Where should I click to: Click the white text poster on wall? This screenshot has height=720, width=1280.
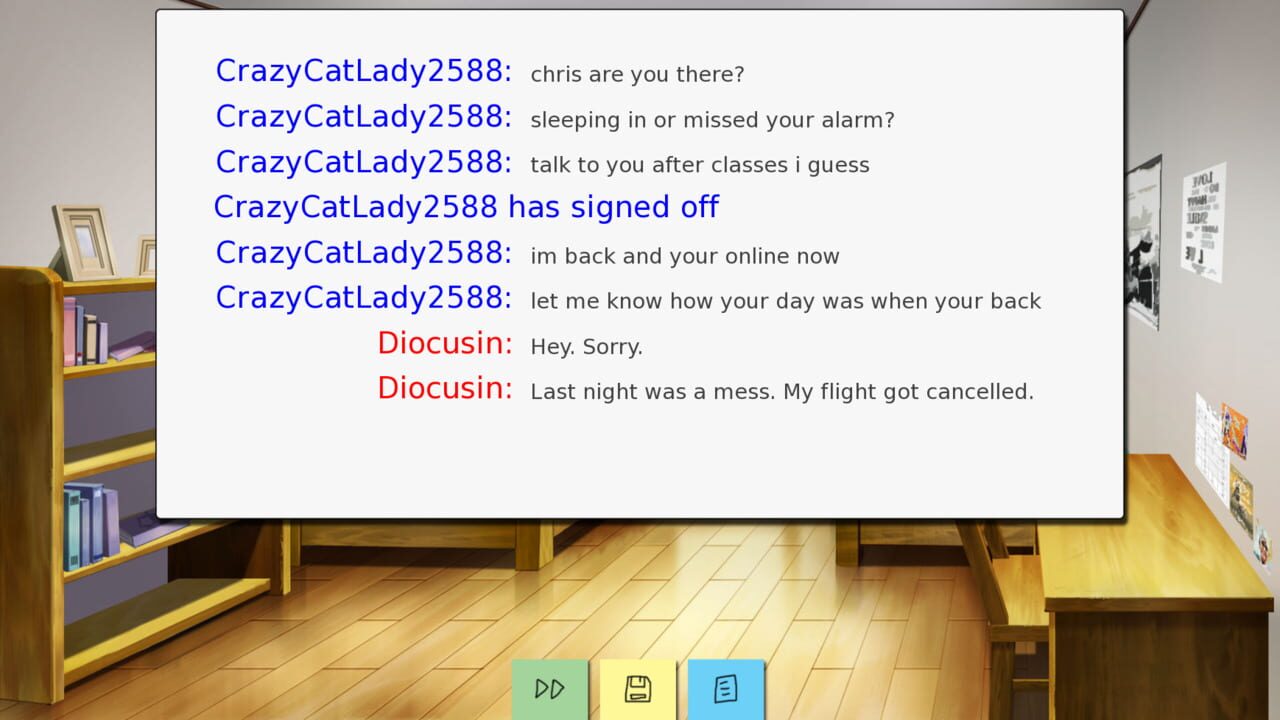click(1203, 222)
